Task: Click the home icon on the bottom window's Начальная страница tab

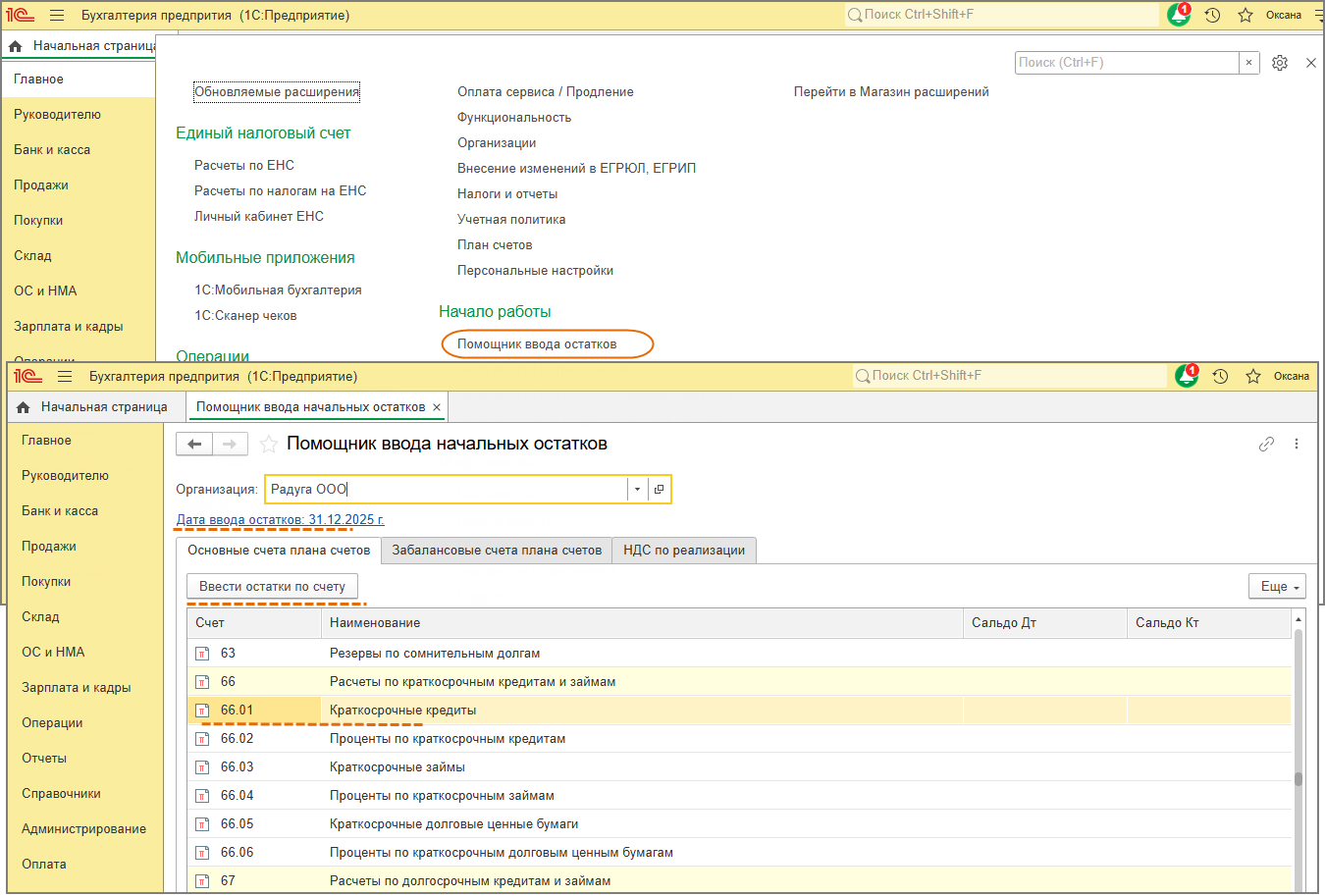Action: coord(24,407)
